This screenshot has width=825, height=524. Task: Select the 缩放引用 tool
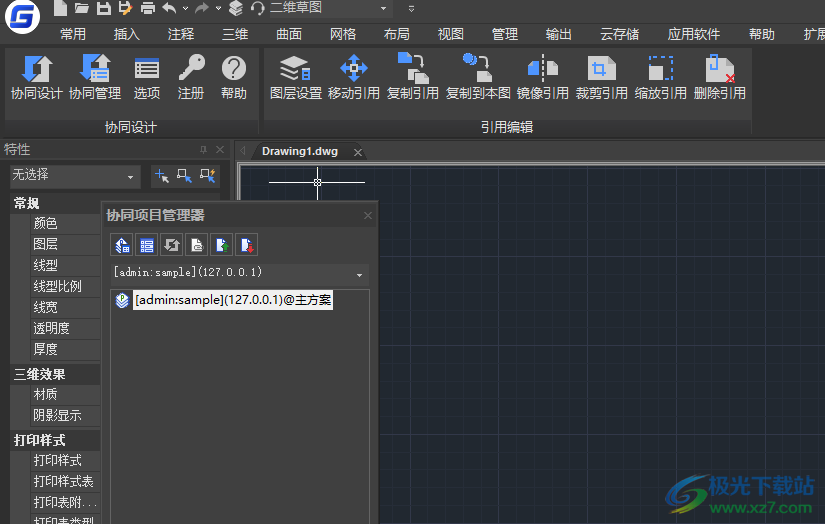660,78
